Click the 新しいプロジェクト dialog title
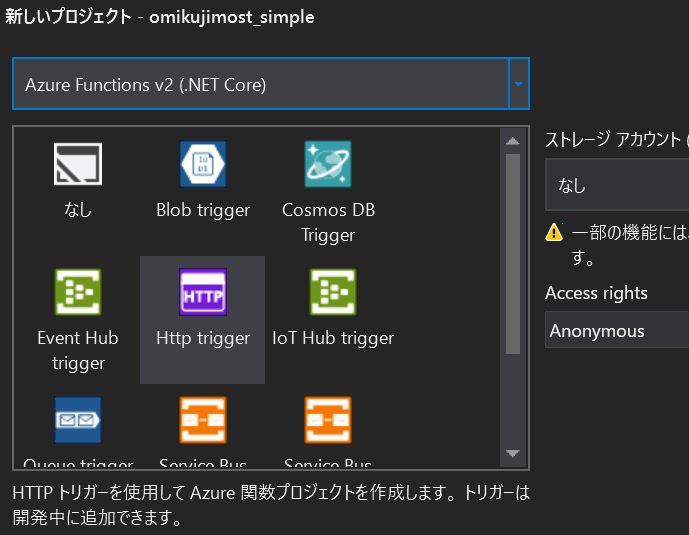The height and width of the screenshot is (535, 689). 159,17
